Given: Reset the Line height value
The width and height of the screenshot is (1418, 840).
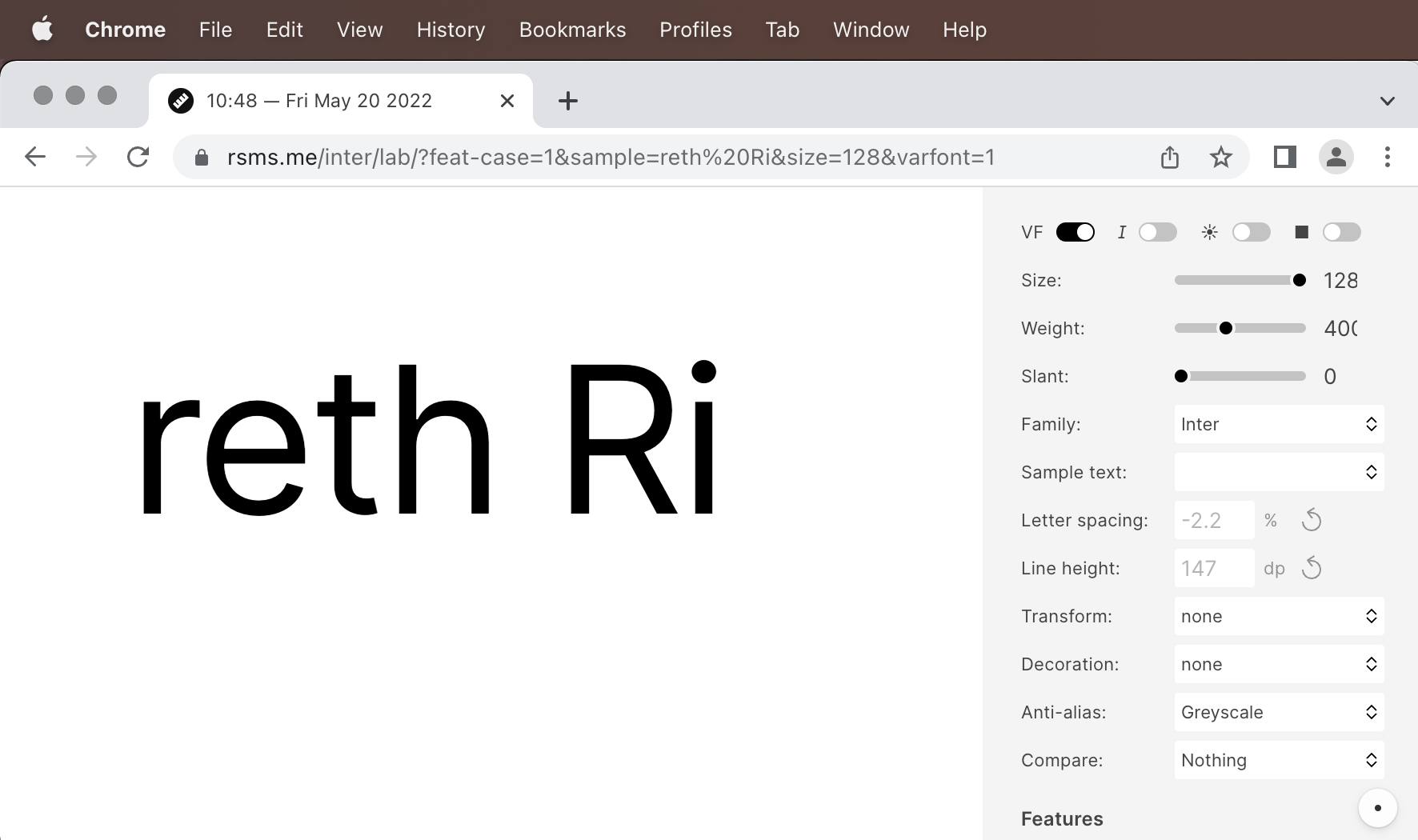Looking at the screenshot, I should tap(1312, 568).
